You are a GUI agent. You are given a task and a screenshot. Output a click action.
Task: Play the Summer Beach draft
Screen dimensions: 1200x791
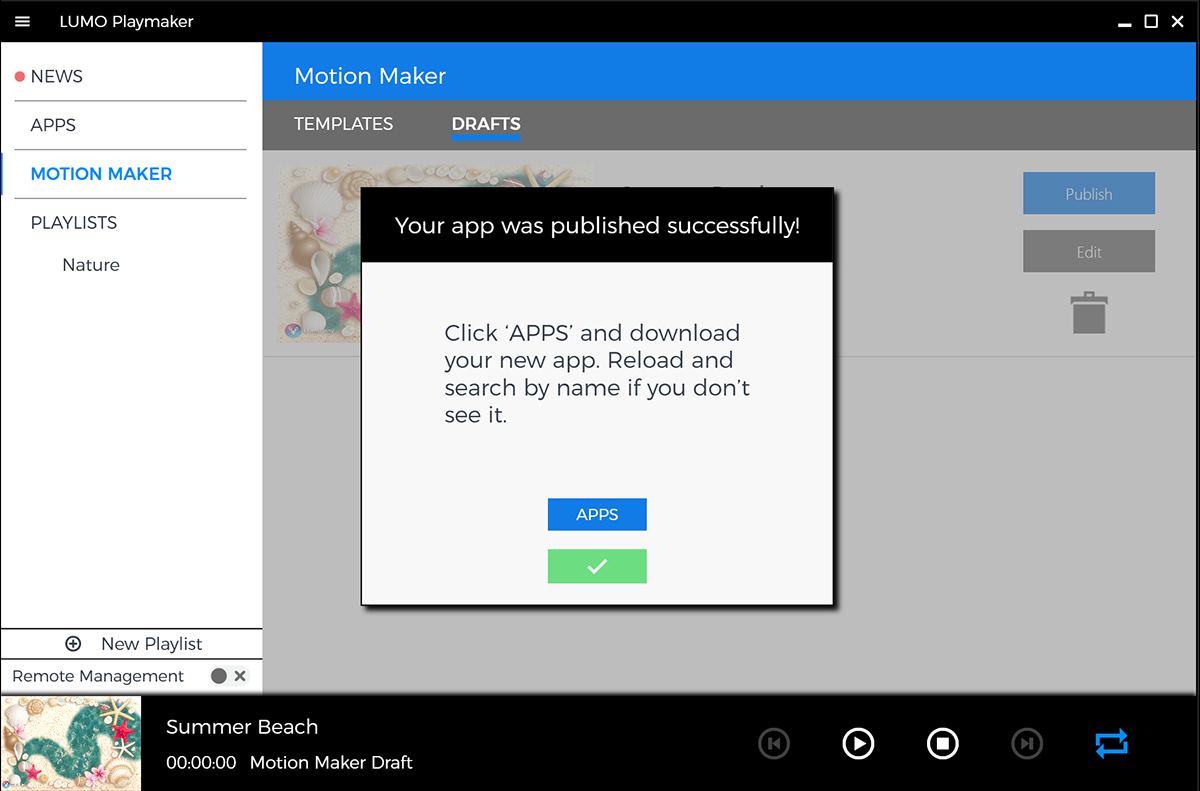tap(858, 743)
